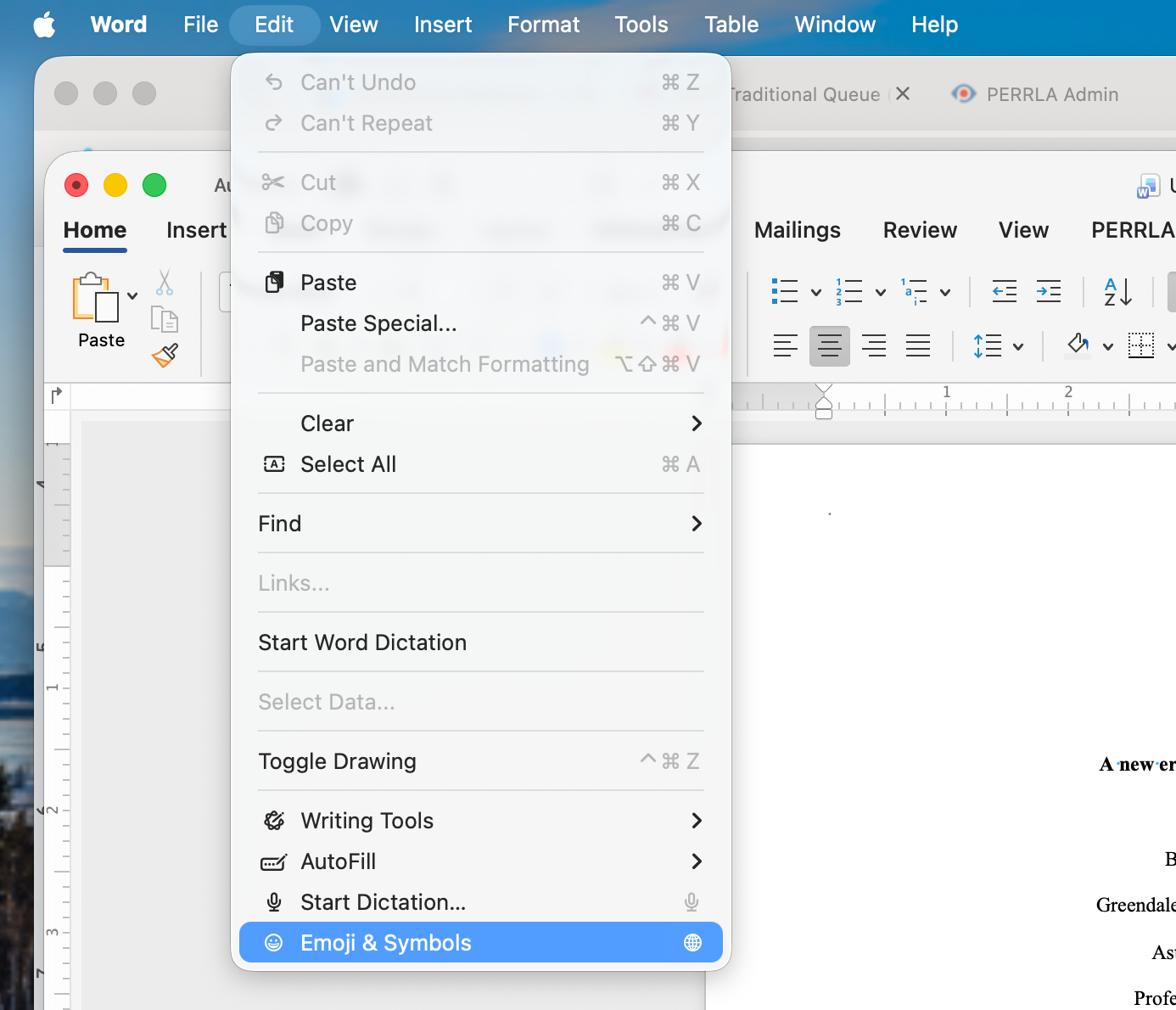Expand the Find submenu
Viewport: 1176px width, 1010px height.
[x=481, y=524]
